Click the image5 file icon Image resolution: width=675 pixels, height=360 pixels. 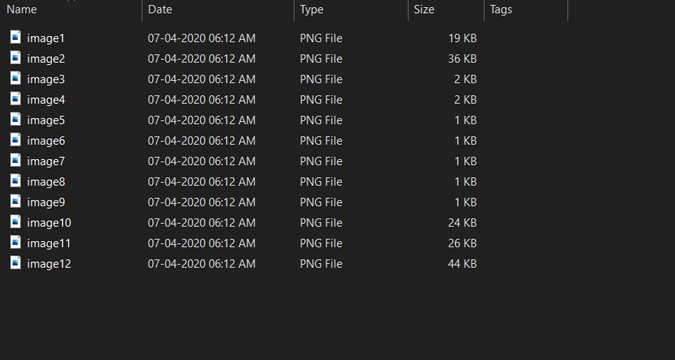coord(15,119)
